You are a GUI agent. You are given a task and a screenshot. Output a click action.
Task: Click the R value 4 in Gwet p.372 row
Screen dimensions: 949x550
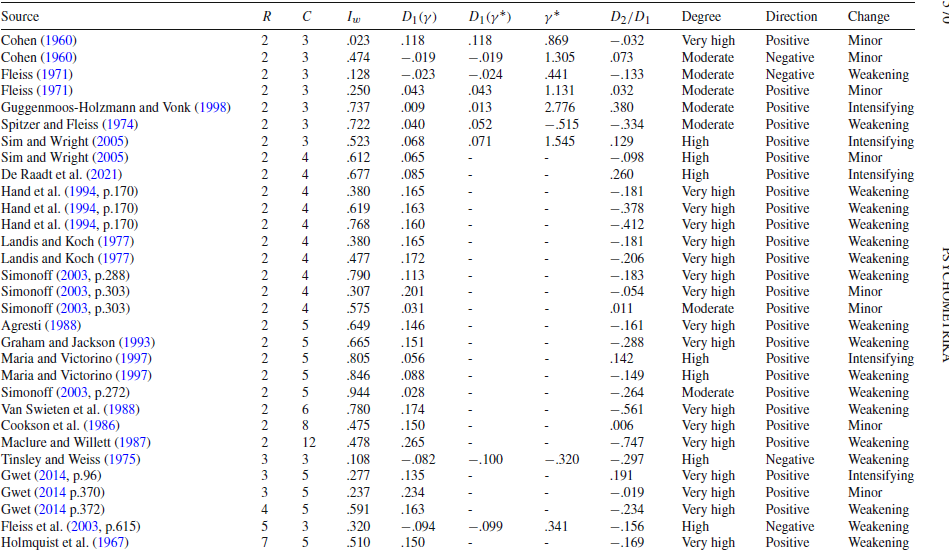coord(264,510)
